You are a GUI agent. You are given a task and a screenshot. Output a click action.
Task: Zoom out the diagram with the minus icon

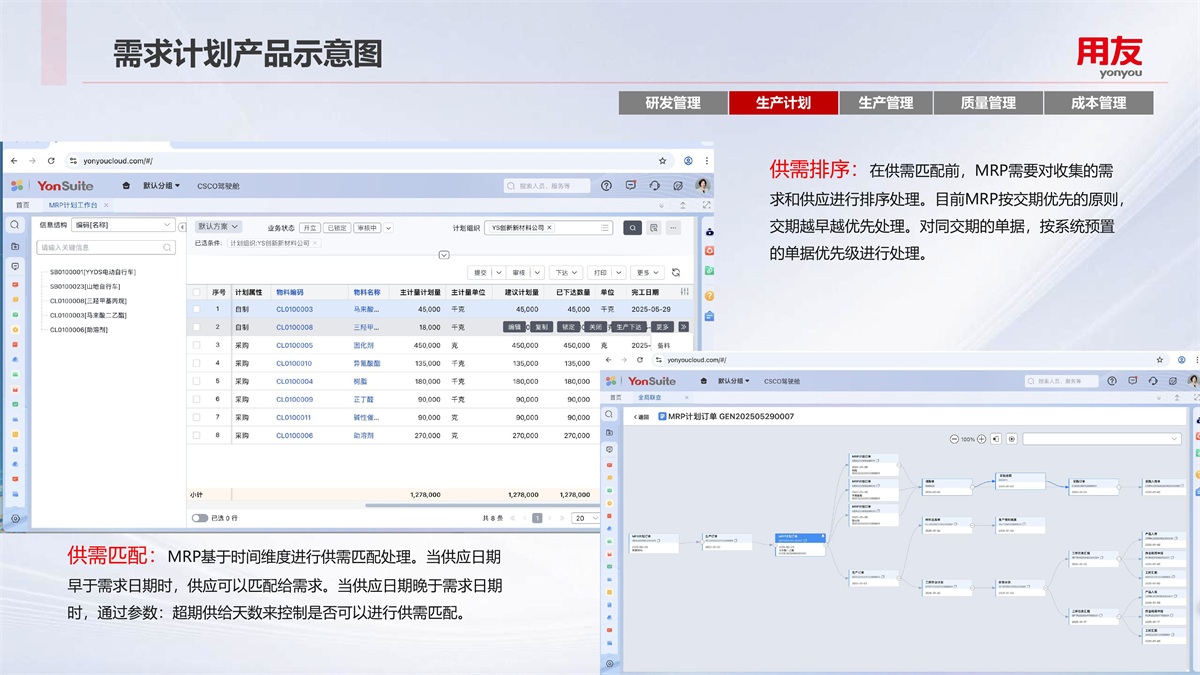[954, 439]
